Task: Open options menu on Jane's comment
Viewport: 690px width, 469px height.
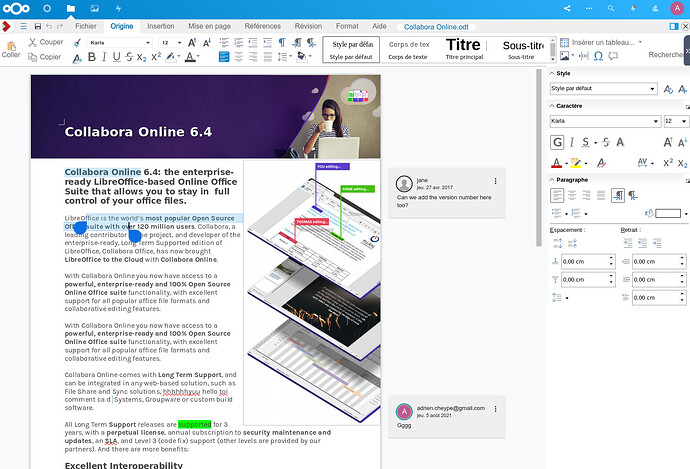Action: pos(495,181)
